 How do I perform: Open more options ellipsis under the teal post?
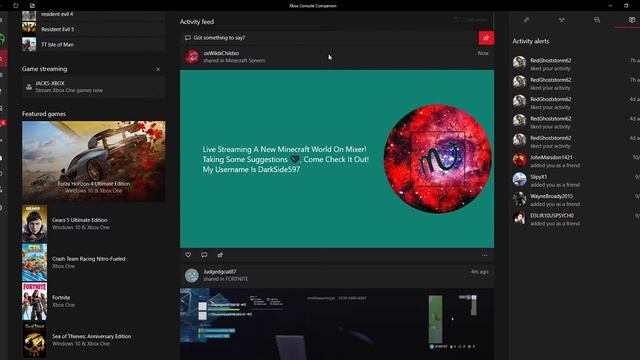tap(484, 256)
